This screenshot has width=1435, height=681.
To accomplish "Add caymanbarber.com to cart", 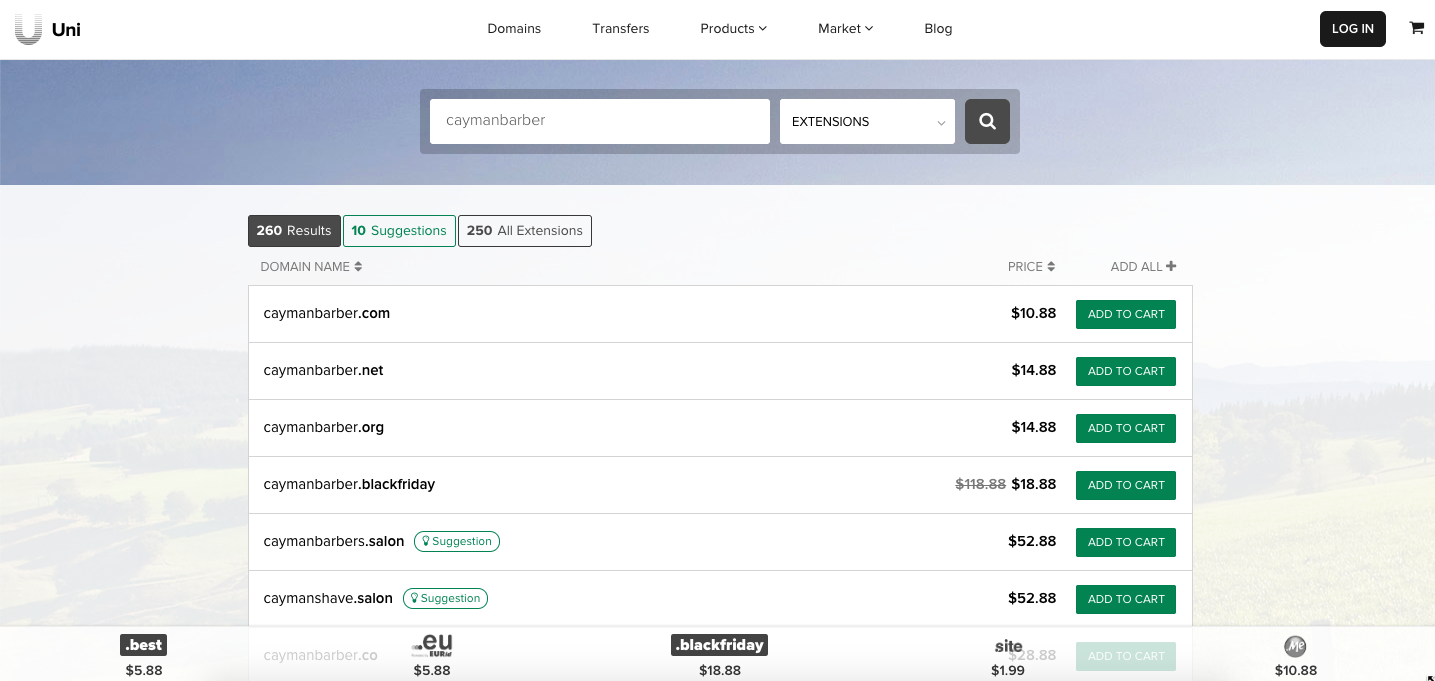I will click(1126, 314).
